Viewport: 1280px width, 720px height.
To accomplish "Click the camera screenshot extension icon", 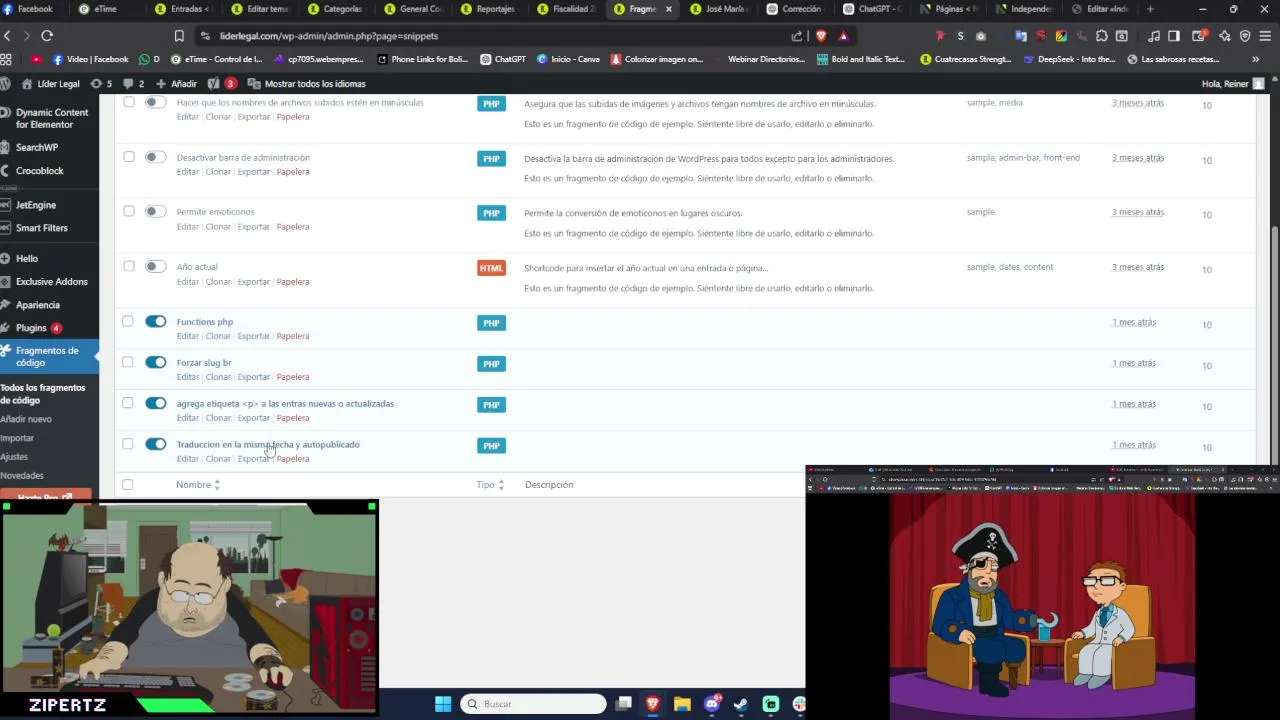I will tap(981, 36).
